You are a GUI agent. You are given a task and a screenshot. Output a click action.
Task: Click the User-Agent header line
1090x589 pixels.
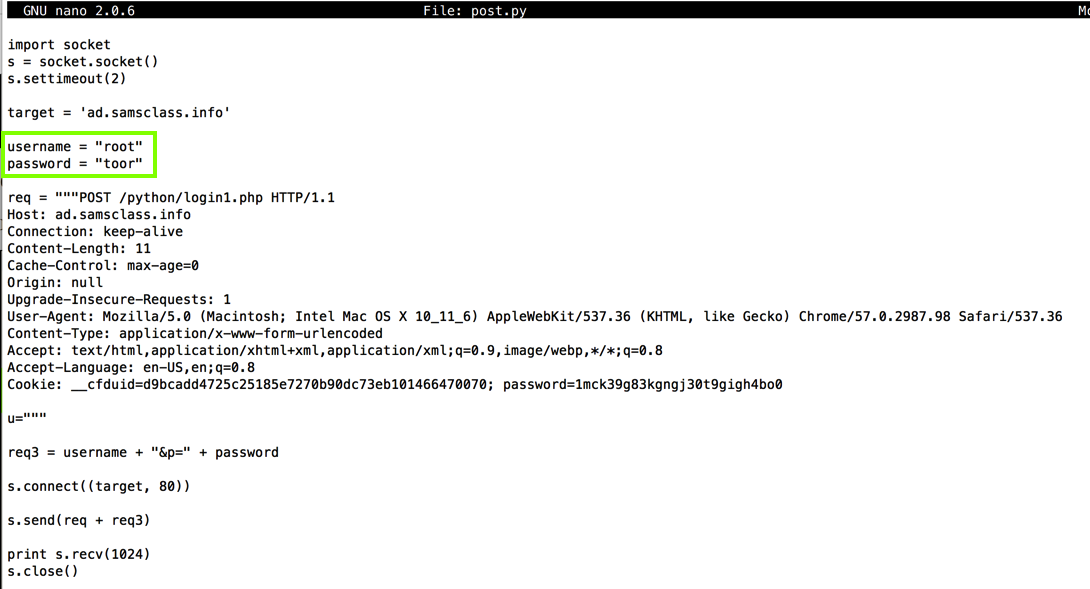[x=534, y=317]
